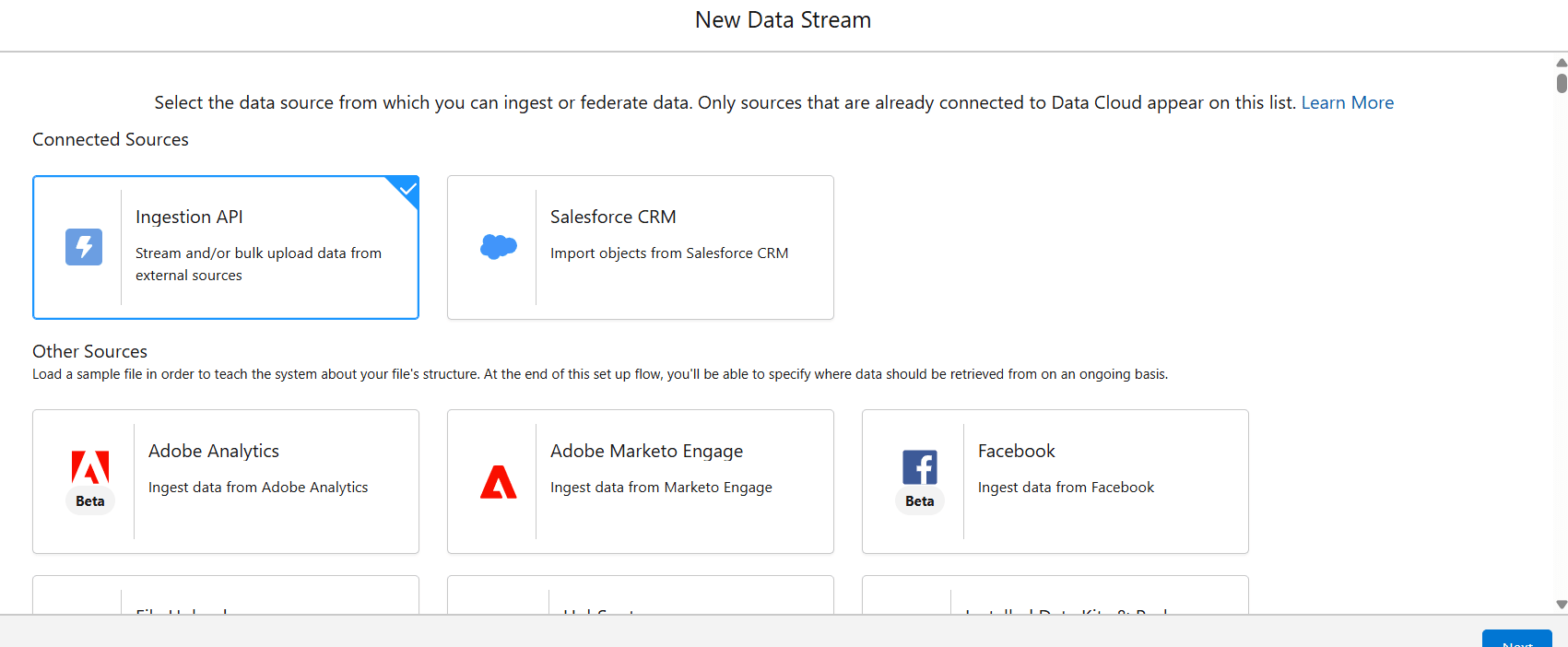Click the Beta badge under the Facebook logo
1568x647 pixels.
(x=920, y=501)
